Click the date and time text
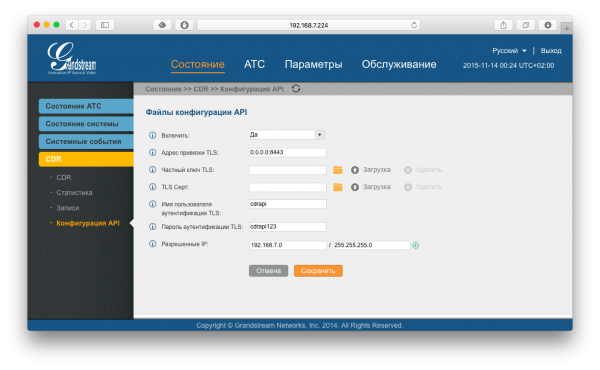The image size is (600, 370). [x=508, y=65]
